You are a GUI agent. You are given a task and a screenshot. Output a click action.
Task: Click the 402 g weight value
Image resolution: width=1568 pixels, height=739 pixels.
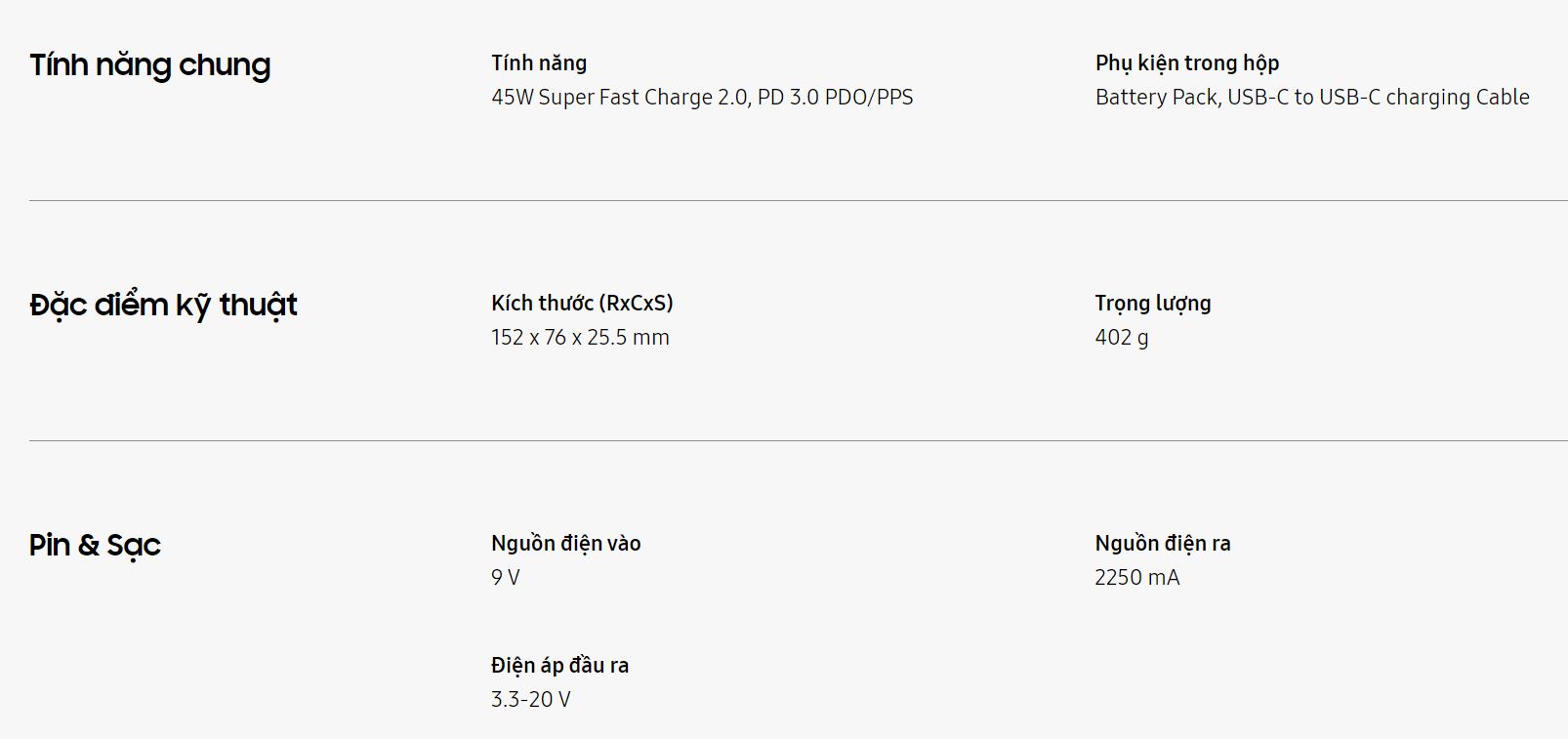[1122, 338]
